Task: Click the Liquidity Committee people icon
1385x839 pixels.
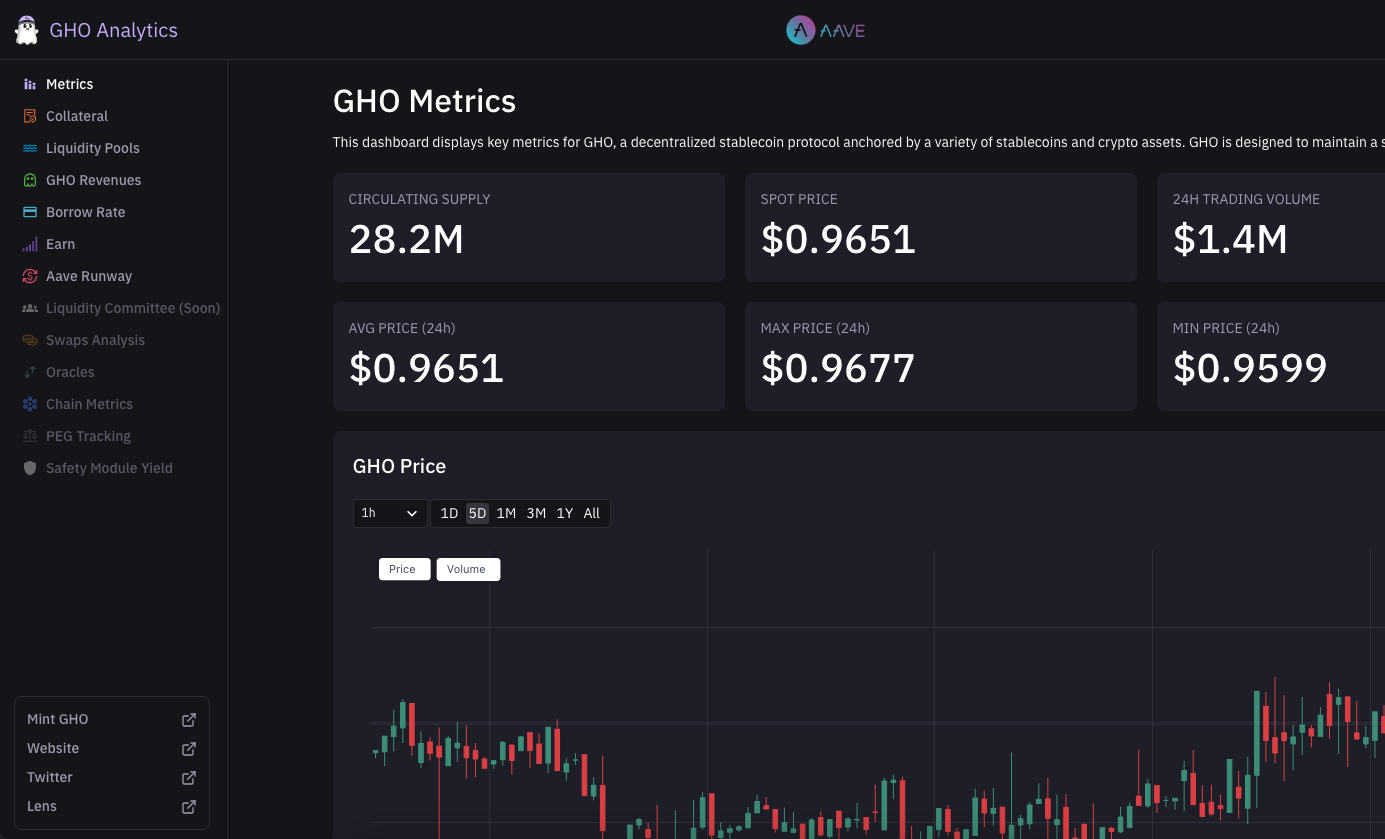Action: point(30,309)
